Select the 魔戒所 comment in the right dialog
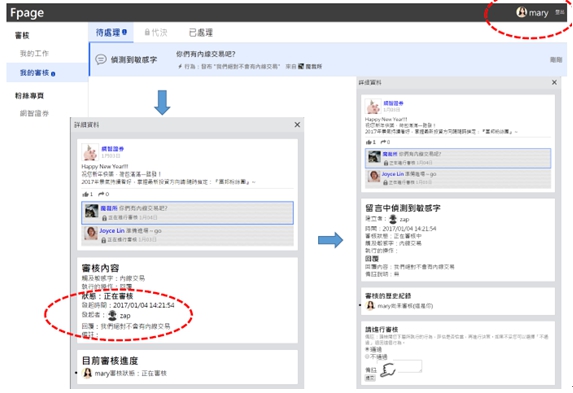 coord(458,158)
